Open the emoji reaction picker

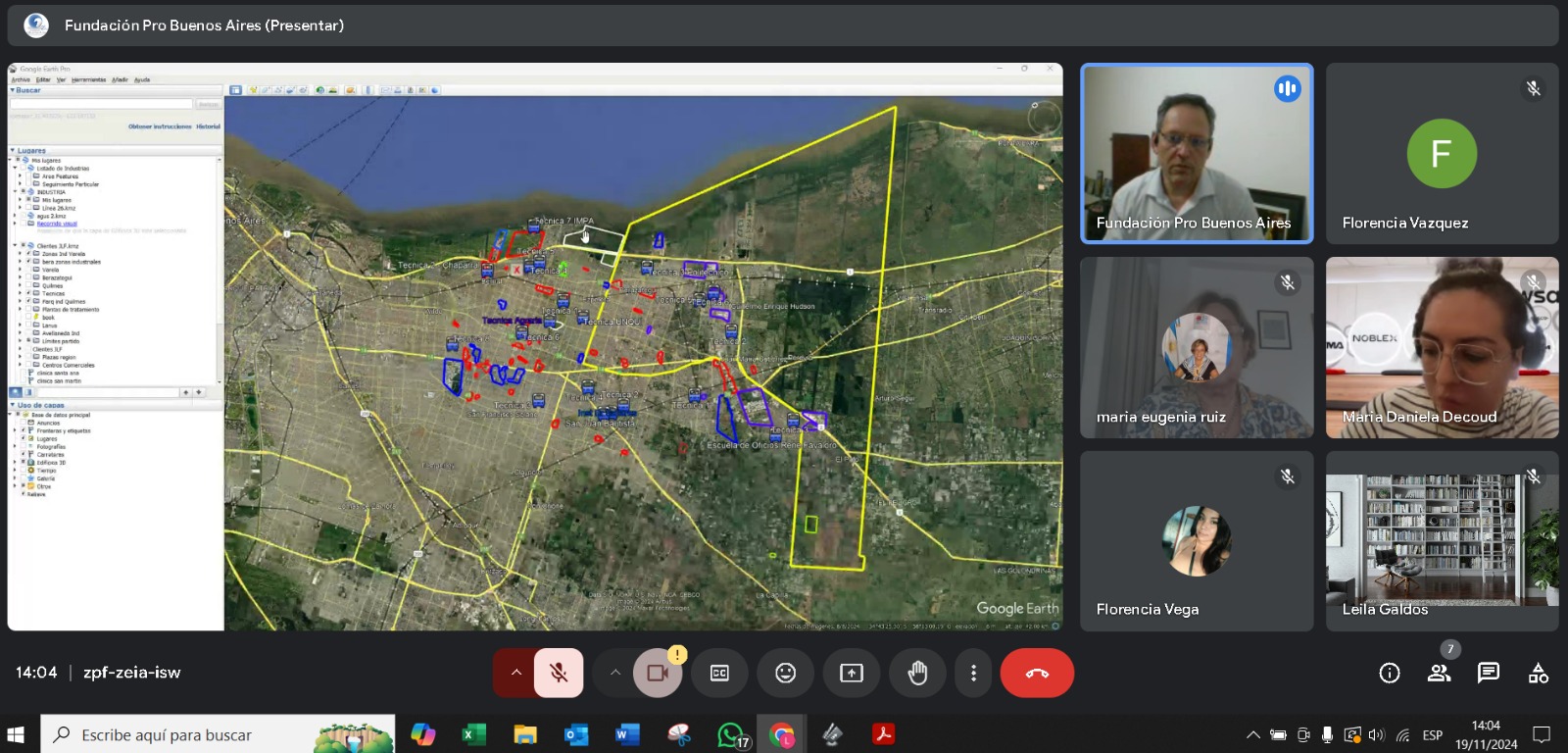[785, 673]
